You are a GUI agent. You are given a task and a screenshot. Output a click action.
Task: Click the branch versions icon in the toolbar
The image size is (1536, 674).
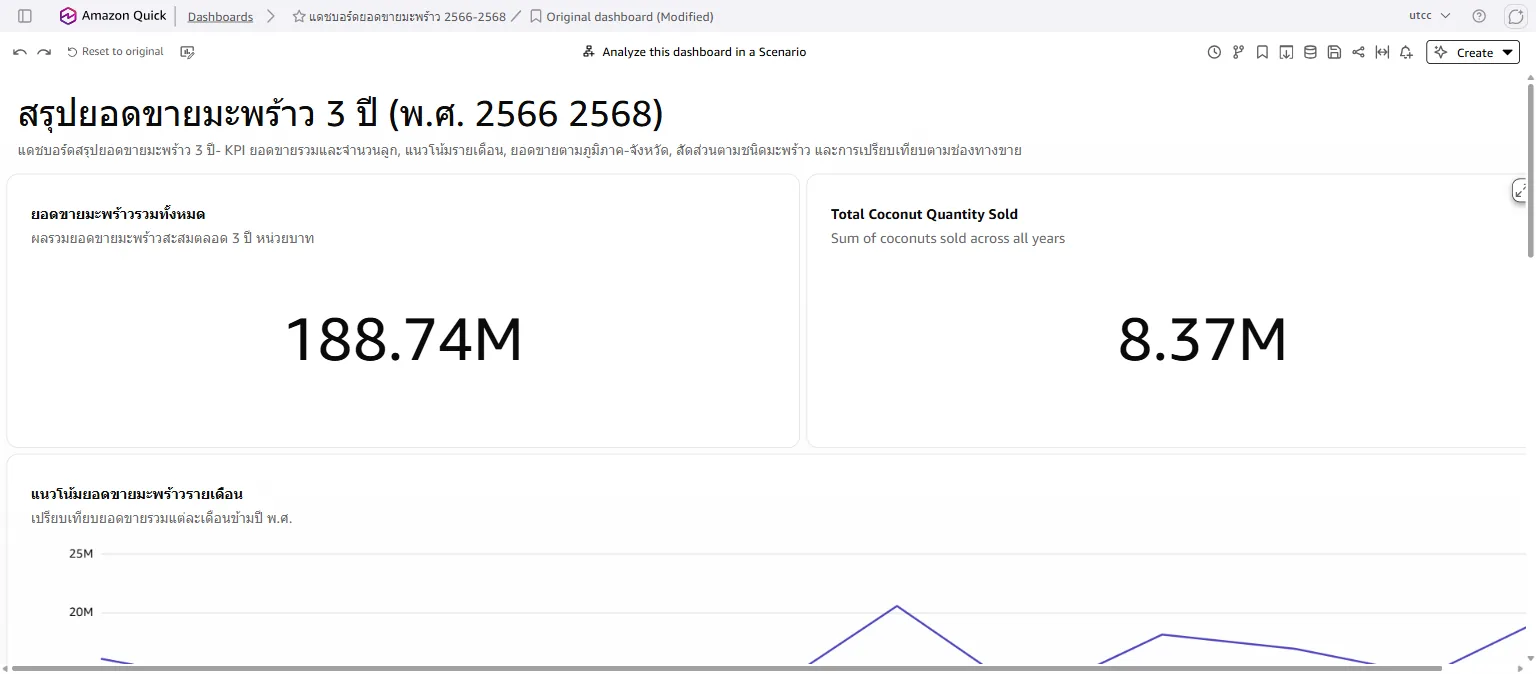1238,52
